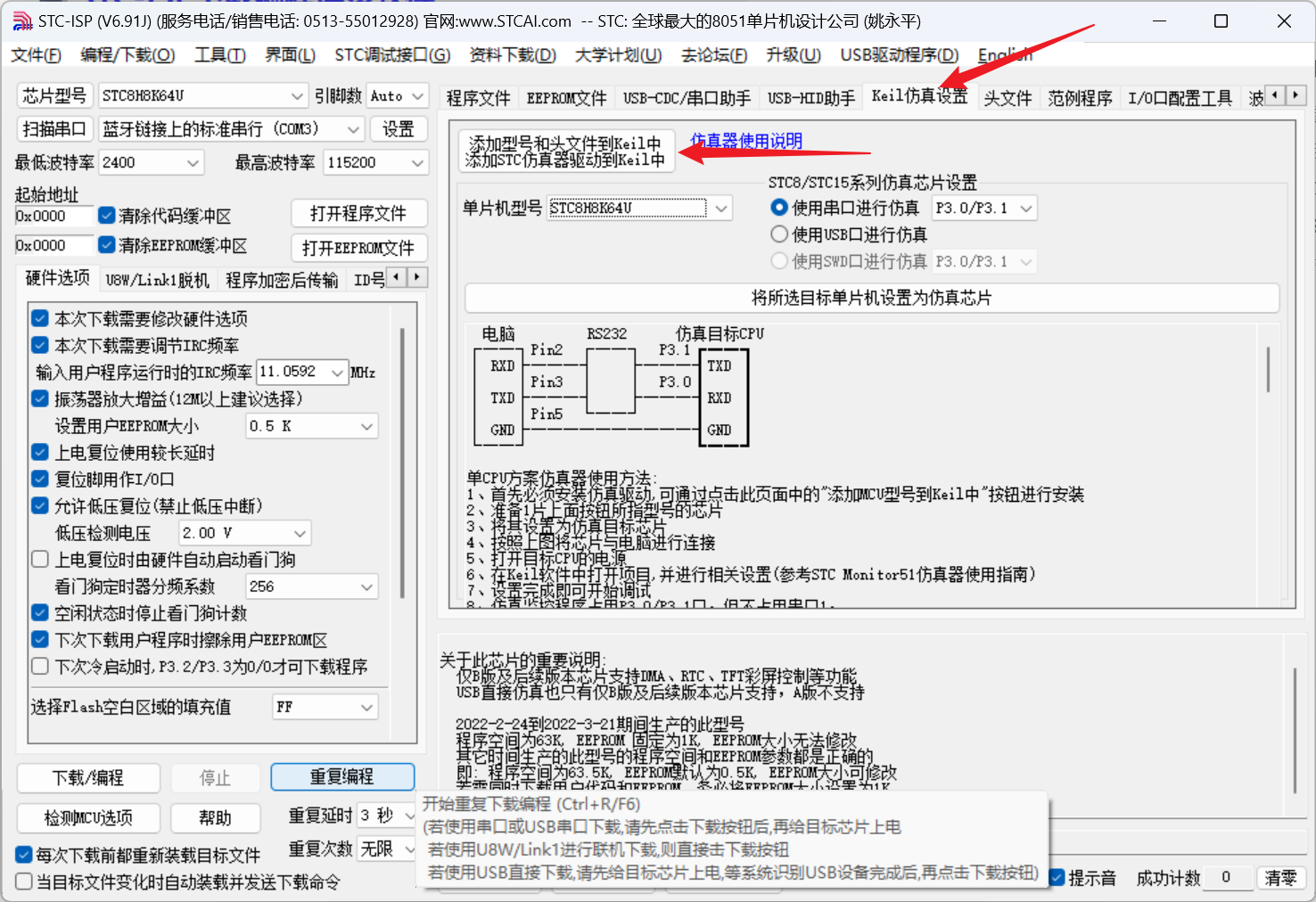
Task: Open Flash填充值 FF dropdown
Action: coord(325,707)
